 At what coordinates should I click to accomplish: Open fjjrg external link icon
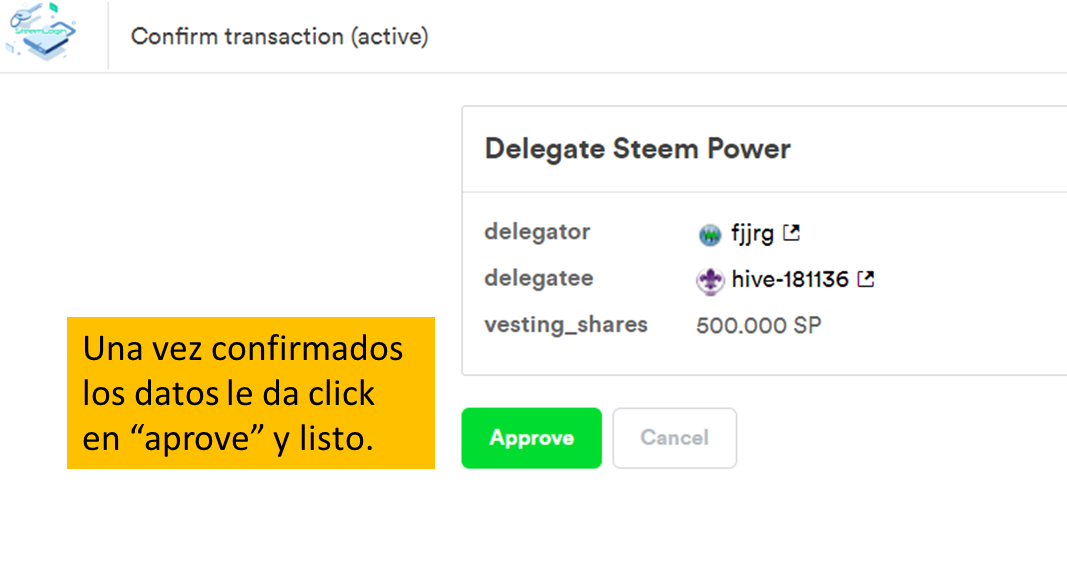[x=791, y=233]
